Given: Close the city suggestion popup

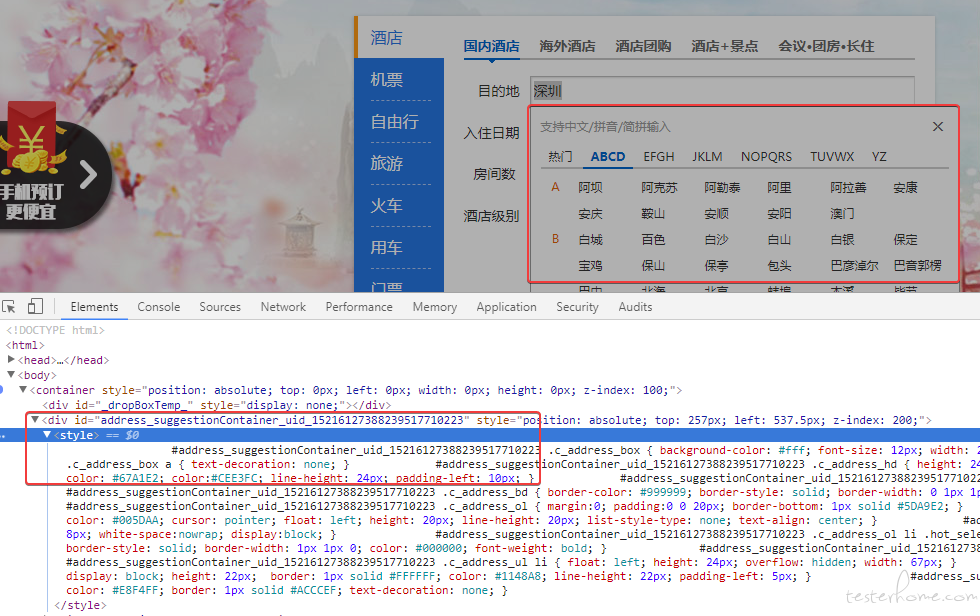Looking at the screenshot, I should [x=938, y=127].
